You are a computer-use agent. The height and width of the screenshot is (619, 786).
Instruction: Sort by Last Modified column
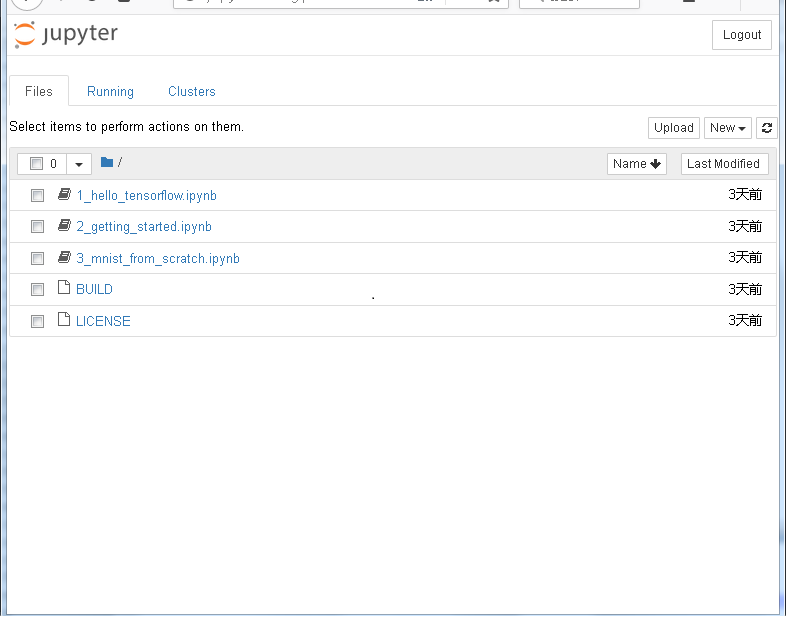724,164
